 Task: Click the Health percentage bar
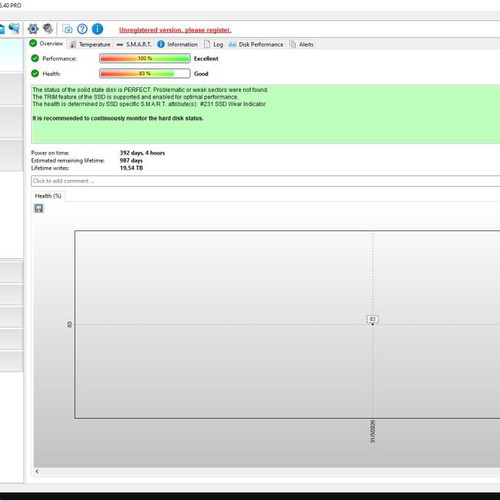point(145,73)
